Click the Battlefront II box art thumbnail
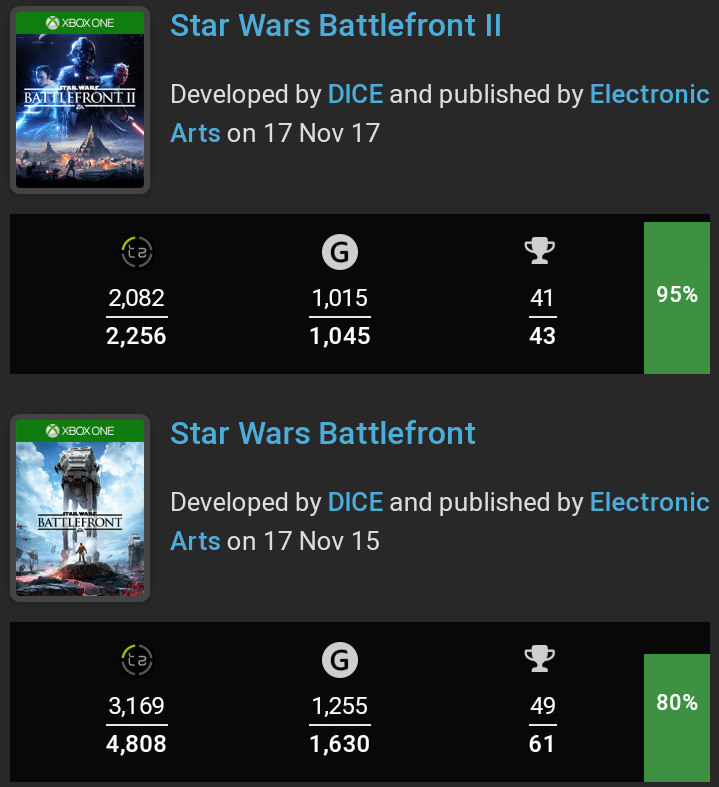719x787 pixels. tap(80, 99)
